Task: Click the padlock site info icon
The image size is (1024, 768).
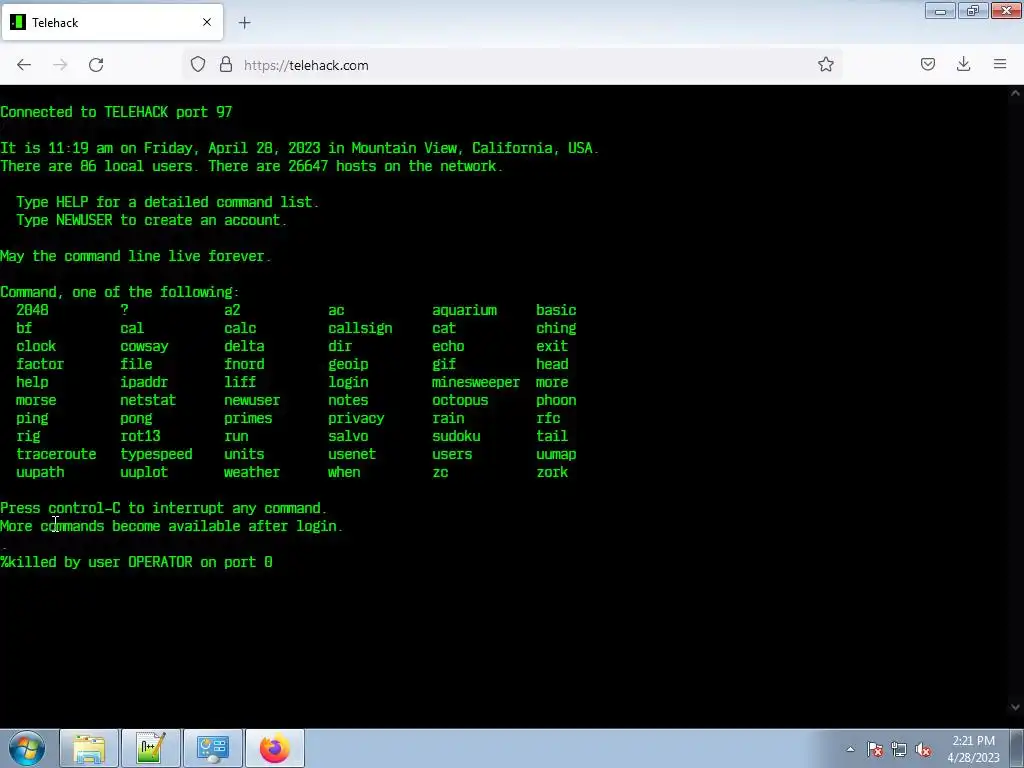Action: coord(226,65)
